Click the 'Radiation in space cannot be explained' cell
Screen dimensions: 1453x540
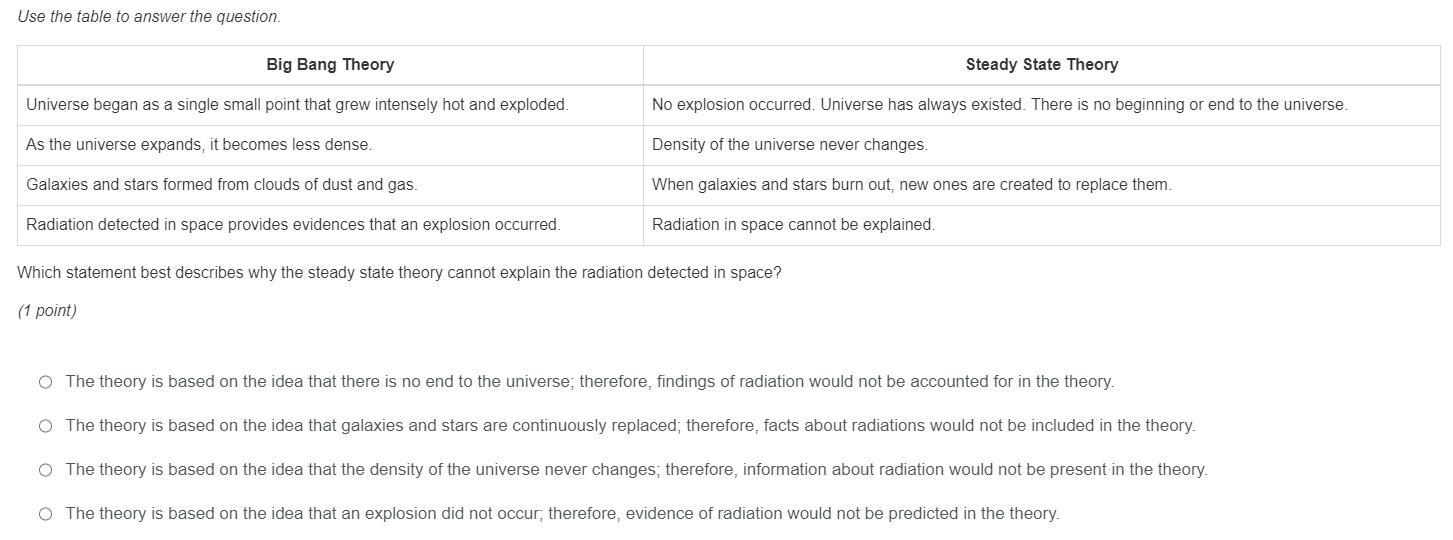click(x=793, y=225)
